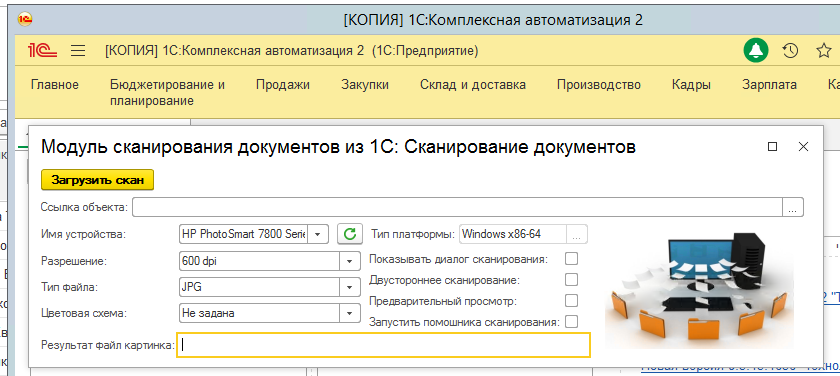Image resolution: width=840 pixels, height=376 pixels.
Task: Open the Зарплата section
Action: point(769,85)
